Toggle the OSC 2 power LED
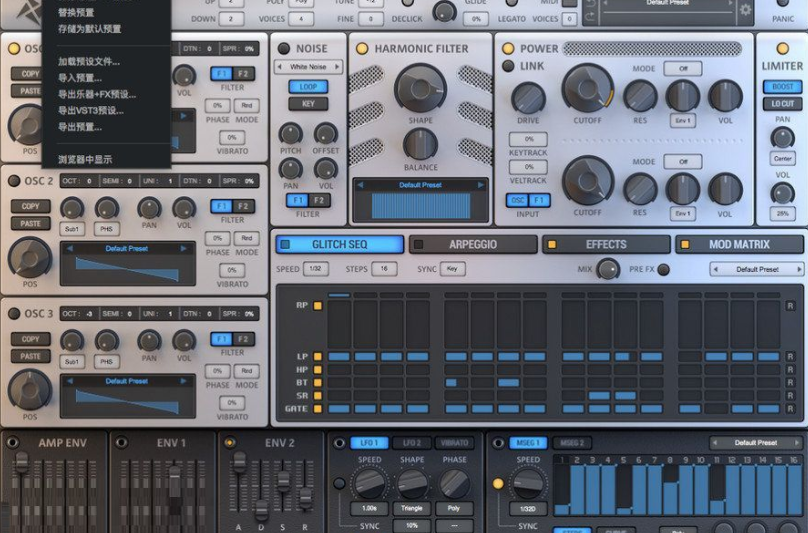 tap(14, 181)
